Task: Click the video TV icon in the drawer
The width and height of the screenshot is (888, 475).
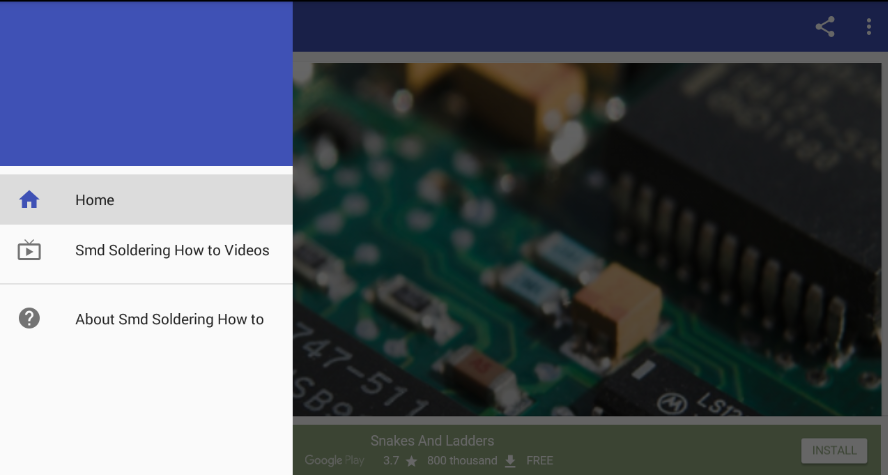Action: tap(29, 250)
